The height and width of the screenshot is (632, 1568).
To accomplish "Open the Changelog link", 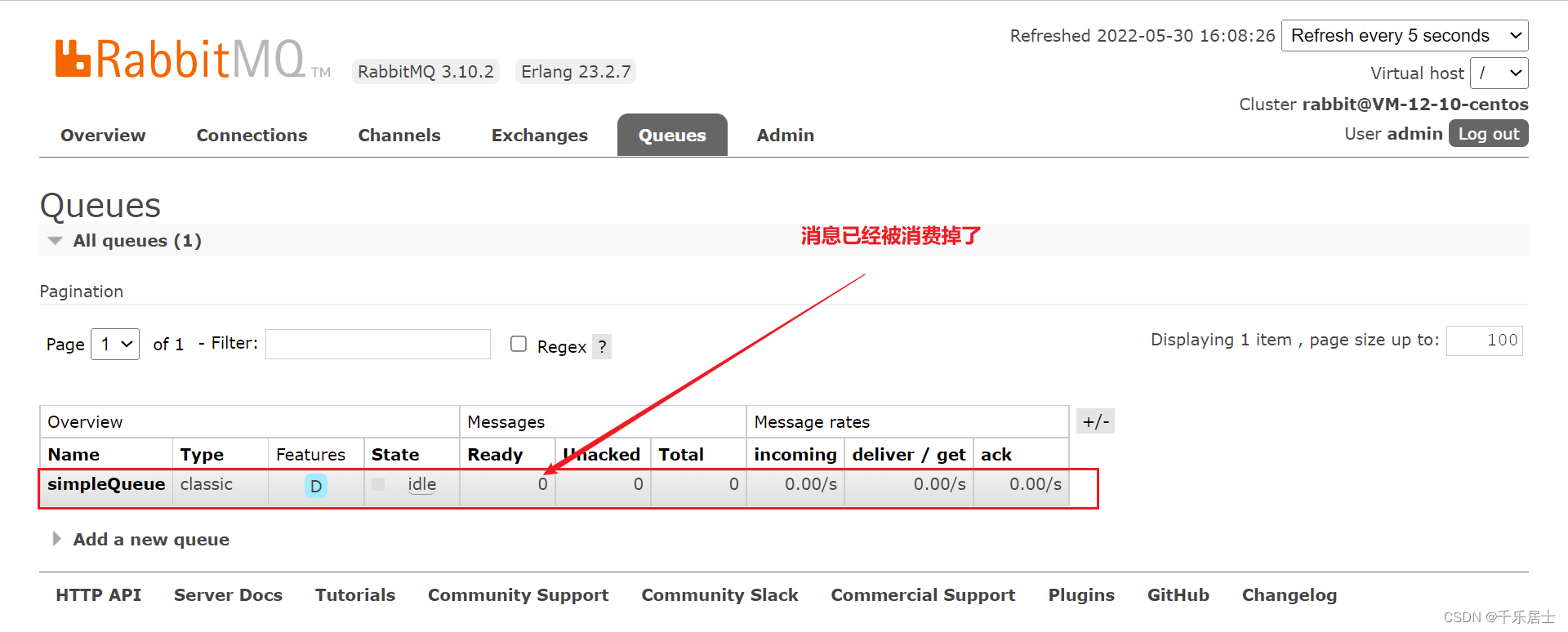I will click(1290, 595).
